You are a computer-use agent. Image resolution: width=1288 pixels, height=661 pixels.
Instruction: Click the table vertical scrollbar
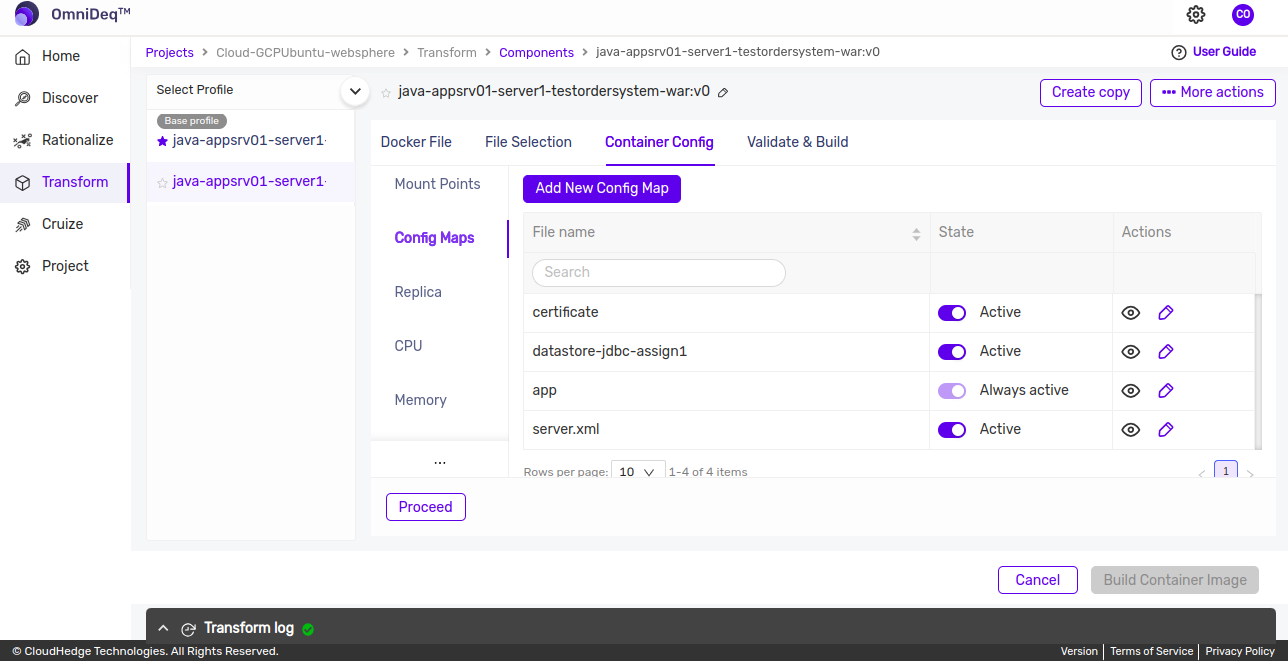(1258, 370)
